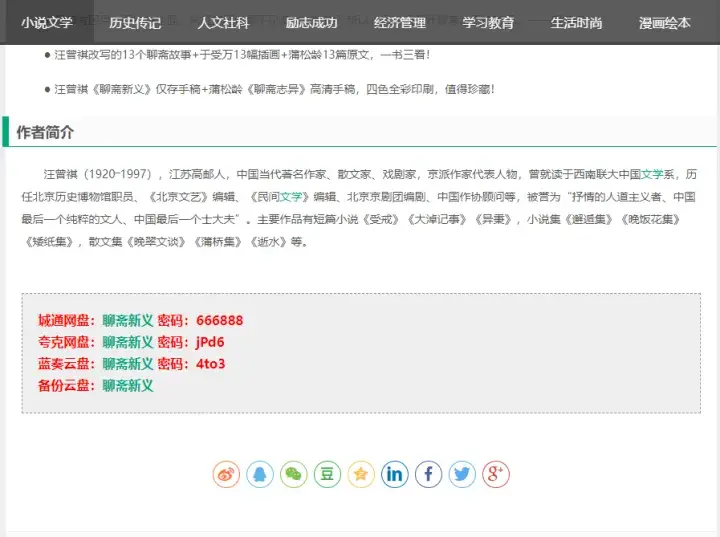Click password text 666888
This screenshot has width=720, height=537.
coord(219,320)
